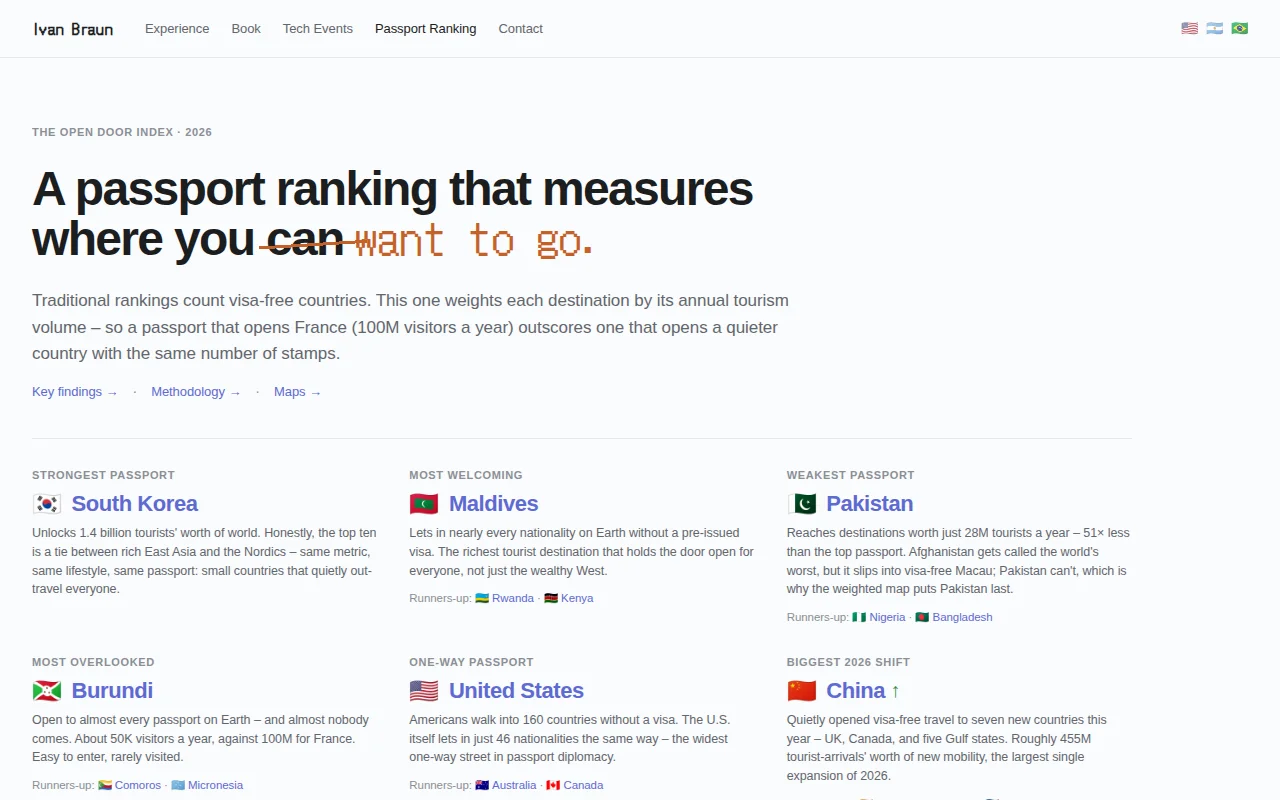
Task: Open the South Korea country link
Action: [x=135, y=504]
